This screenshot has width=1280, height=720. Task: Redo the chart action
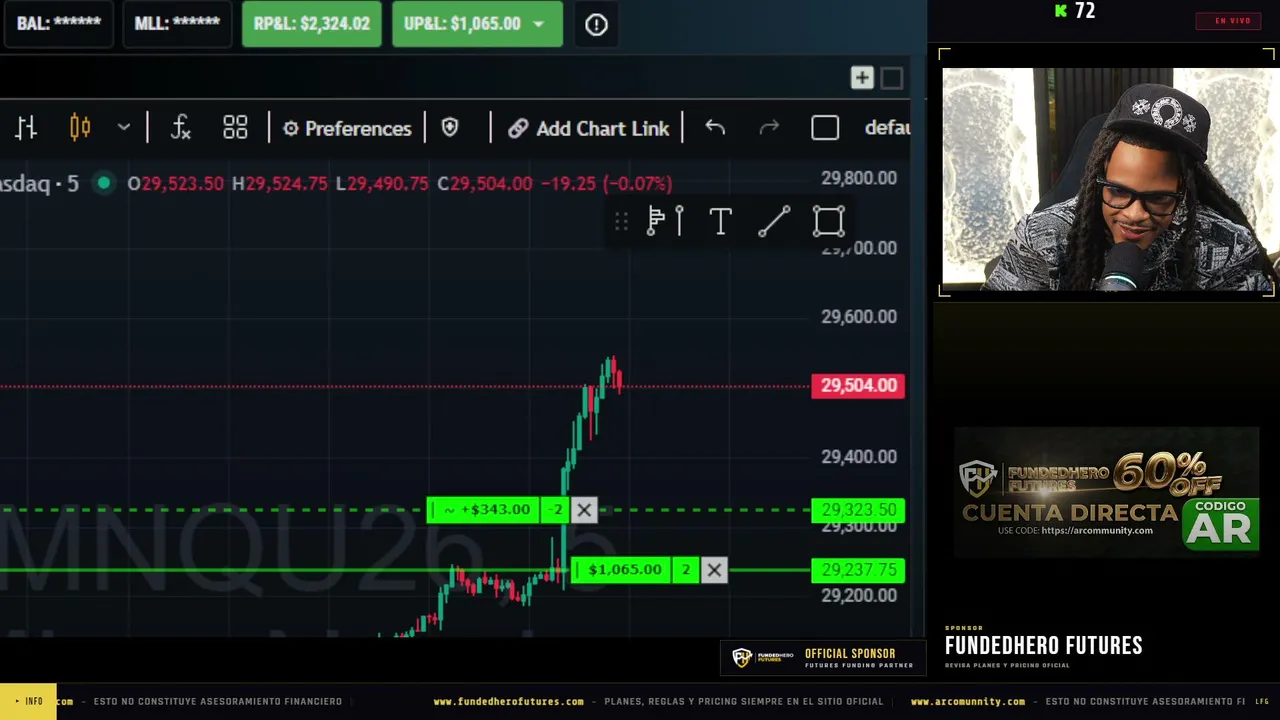click(769, 128)
